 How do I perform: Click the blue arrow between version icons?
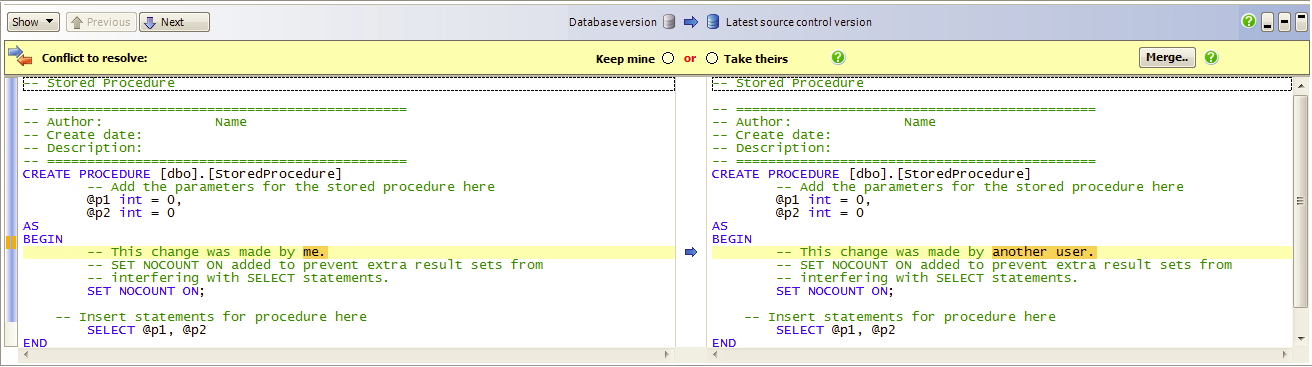691,22
